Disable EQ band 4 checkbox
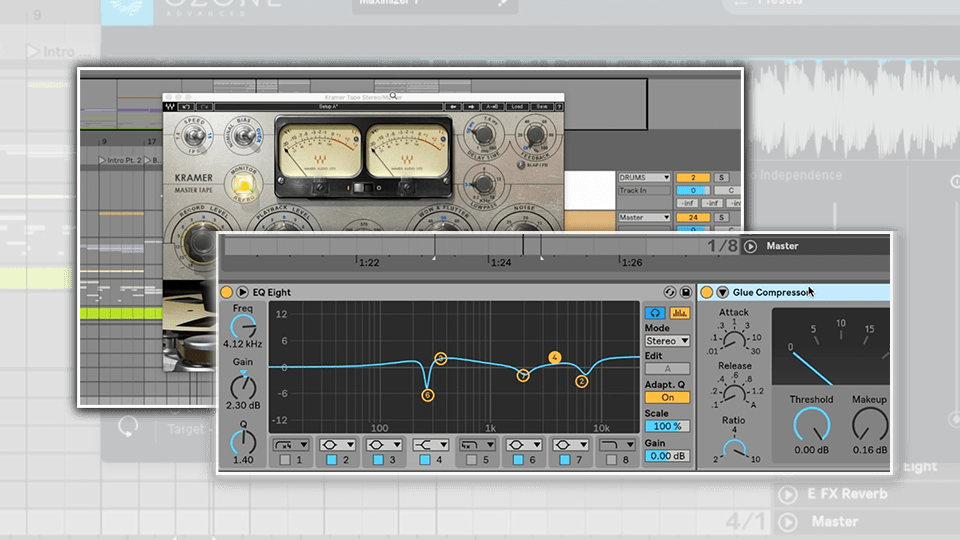The image size is (960, 540). [x=424, y=460]
